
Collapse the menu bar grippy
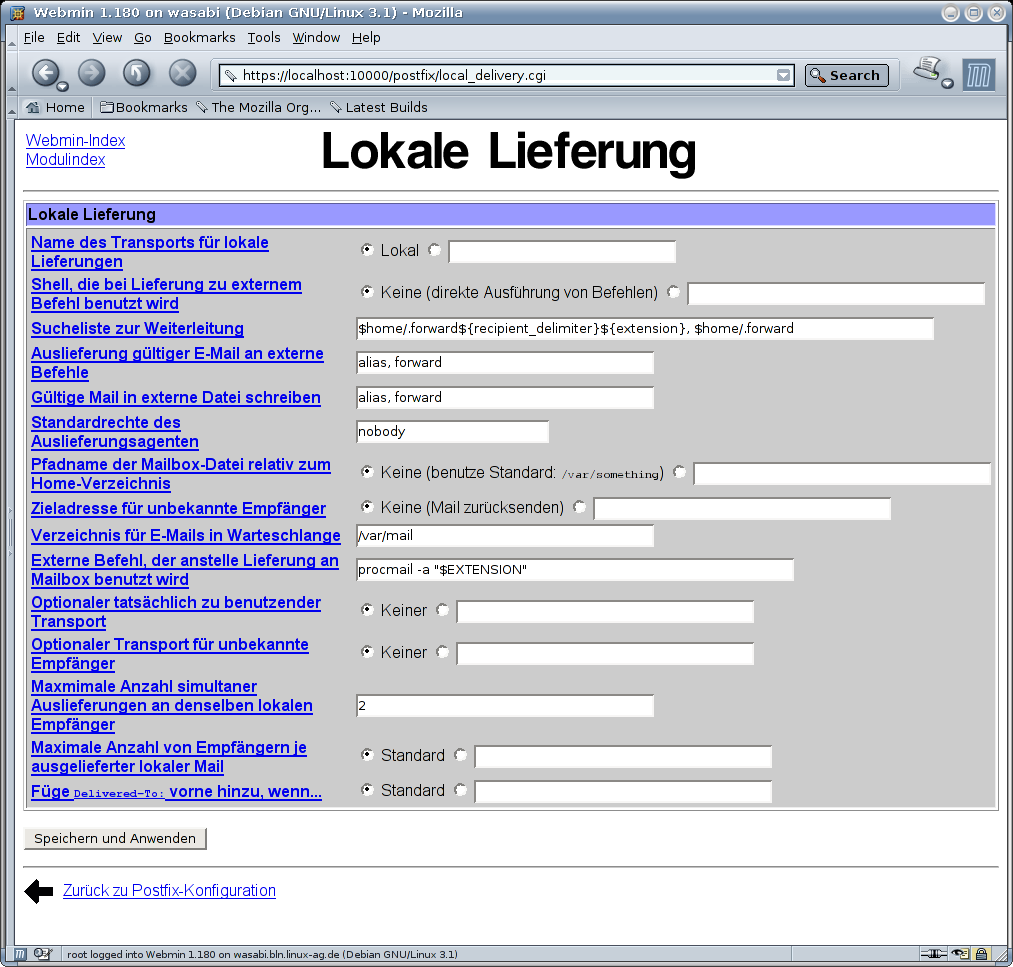click(11, 37)
